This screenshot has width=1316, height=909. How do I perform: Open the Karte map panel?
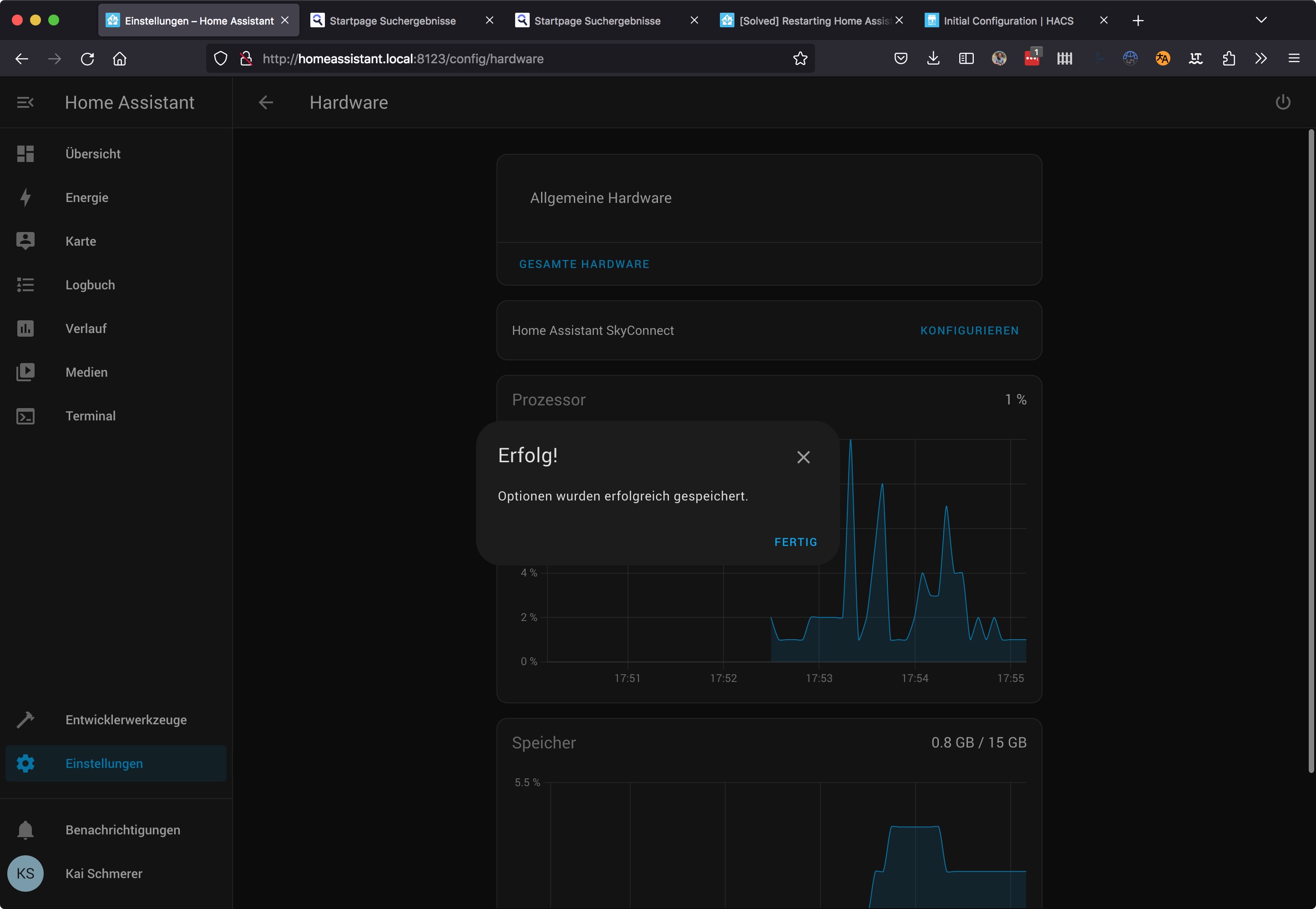click(x=81, y=242)
